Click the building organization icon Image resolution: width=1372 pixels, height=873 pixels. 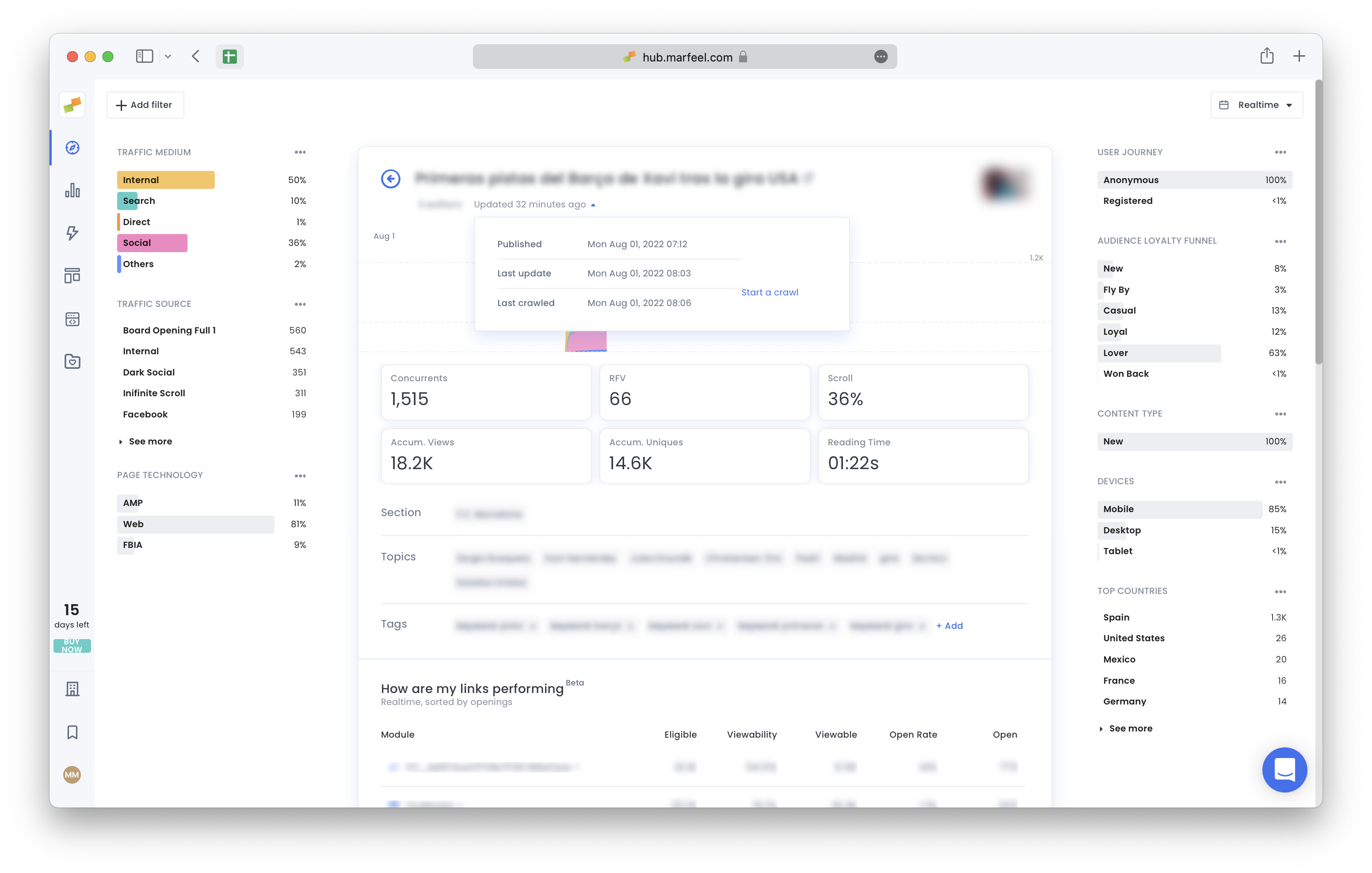pyautogui.click(x=72, y=689)
